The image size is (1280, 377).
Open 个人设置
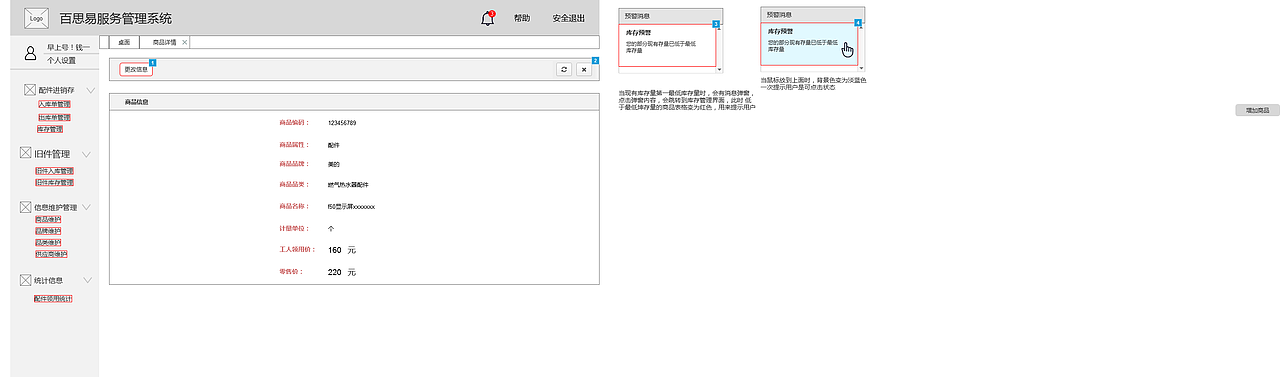(61, 60)
